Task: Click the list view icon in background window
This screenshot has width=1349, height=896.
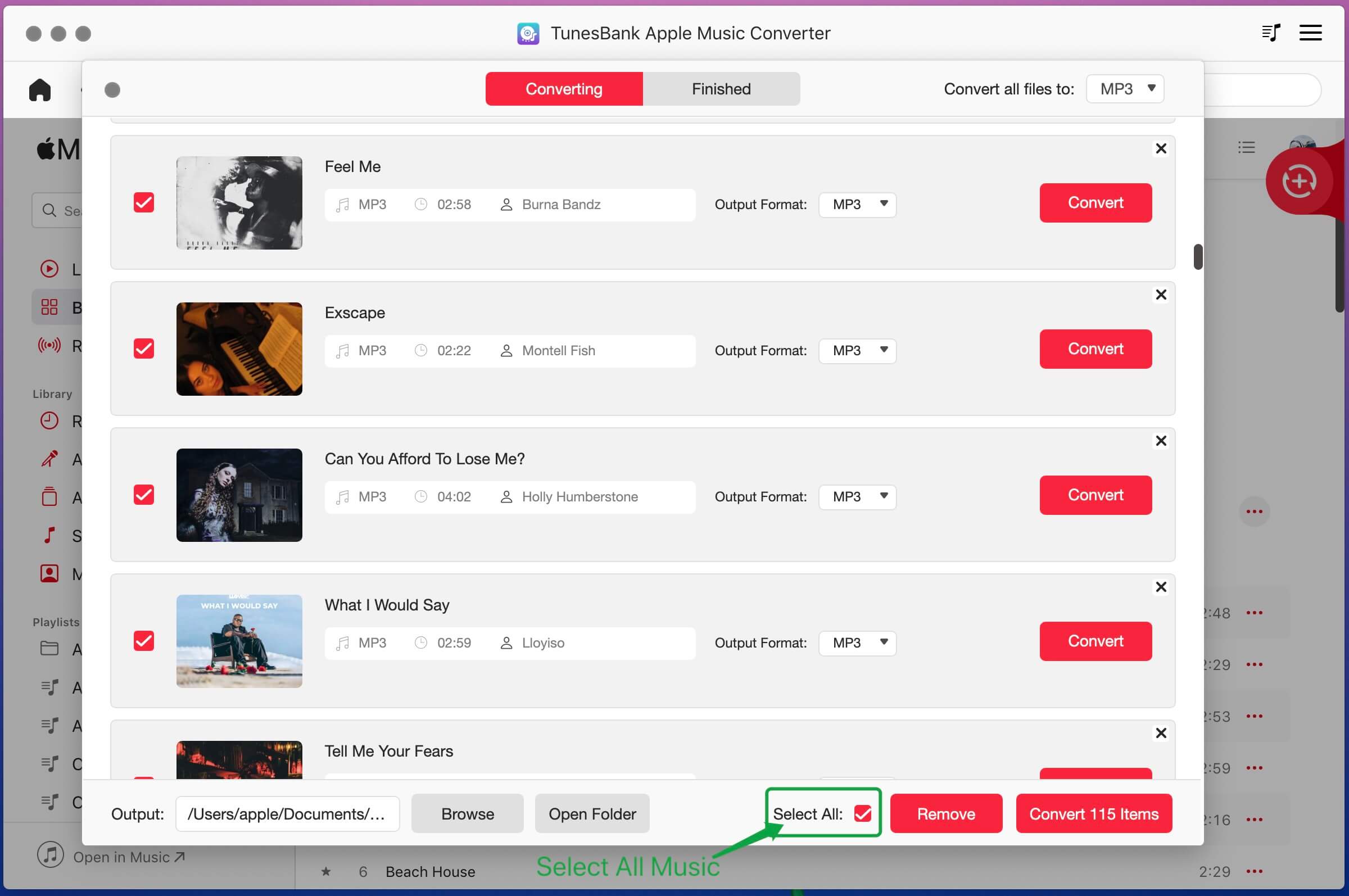Action: 1246,147
